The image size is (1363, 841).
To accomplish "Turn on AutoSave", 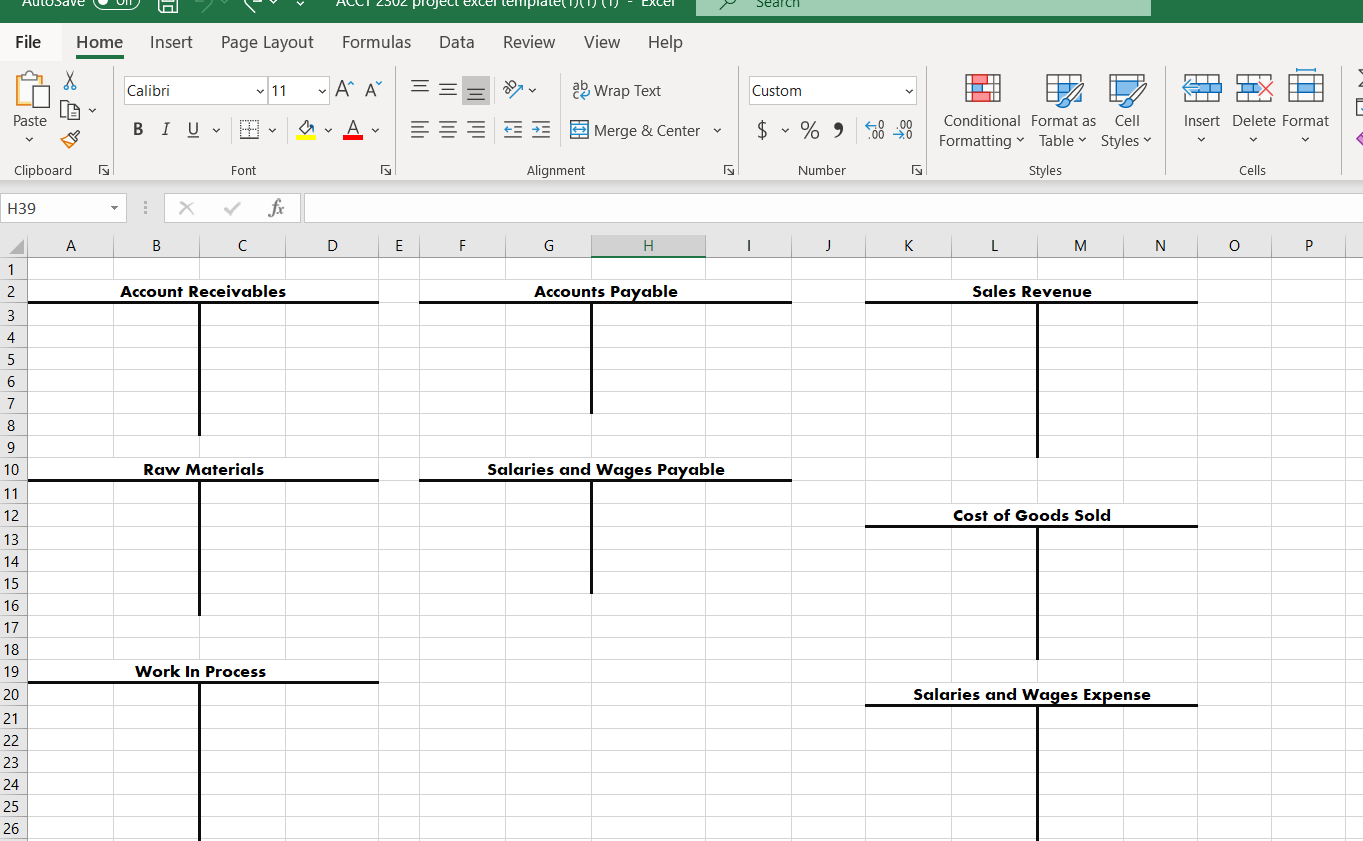I will (116, 3).
